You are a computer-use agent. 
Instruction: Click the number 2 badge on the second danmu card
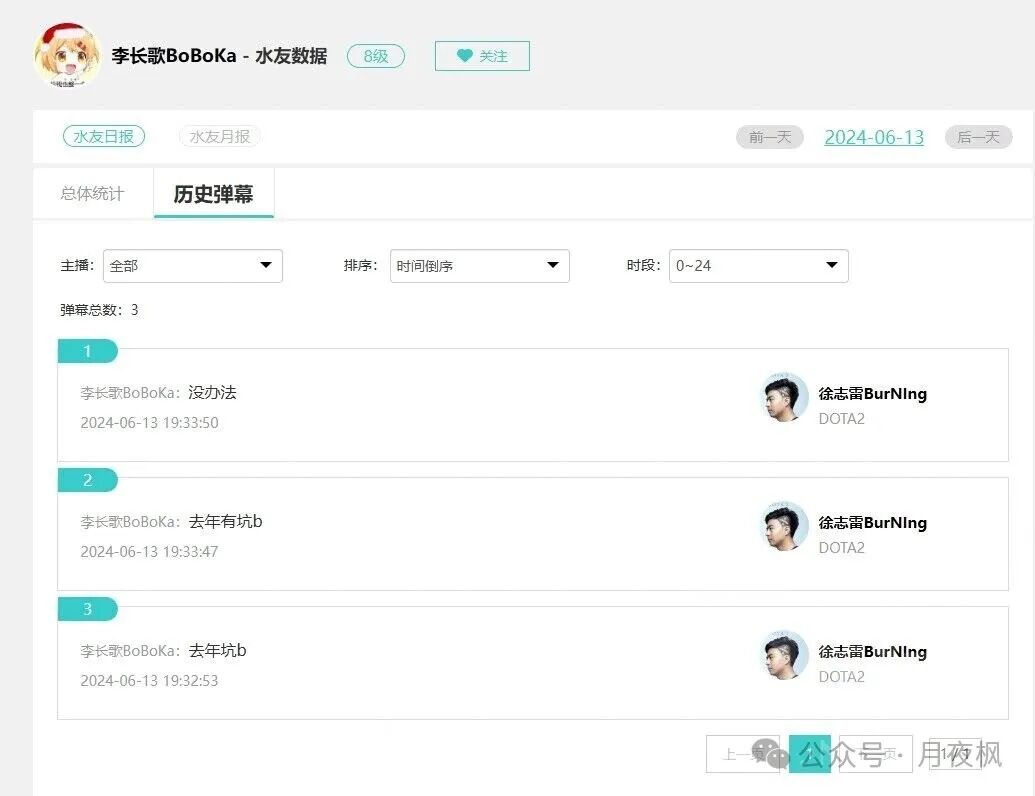click(88, 480)
